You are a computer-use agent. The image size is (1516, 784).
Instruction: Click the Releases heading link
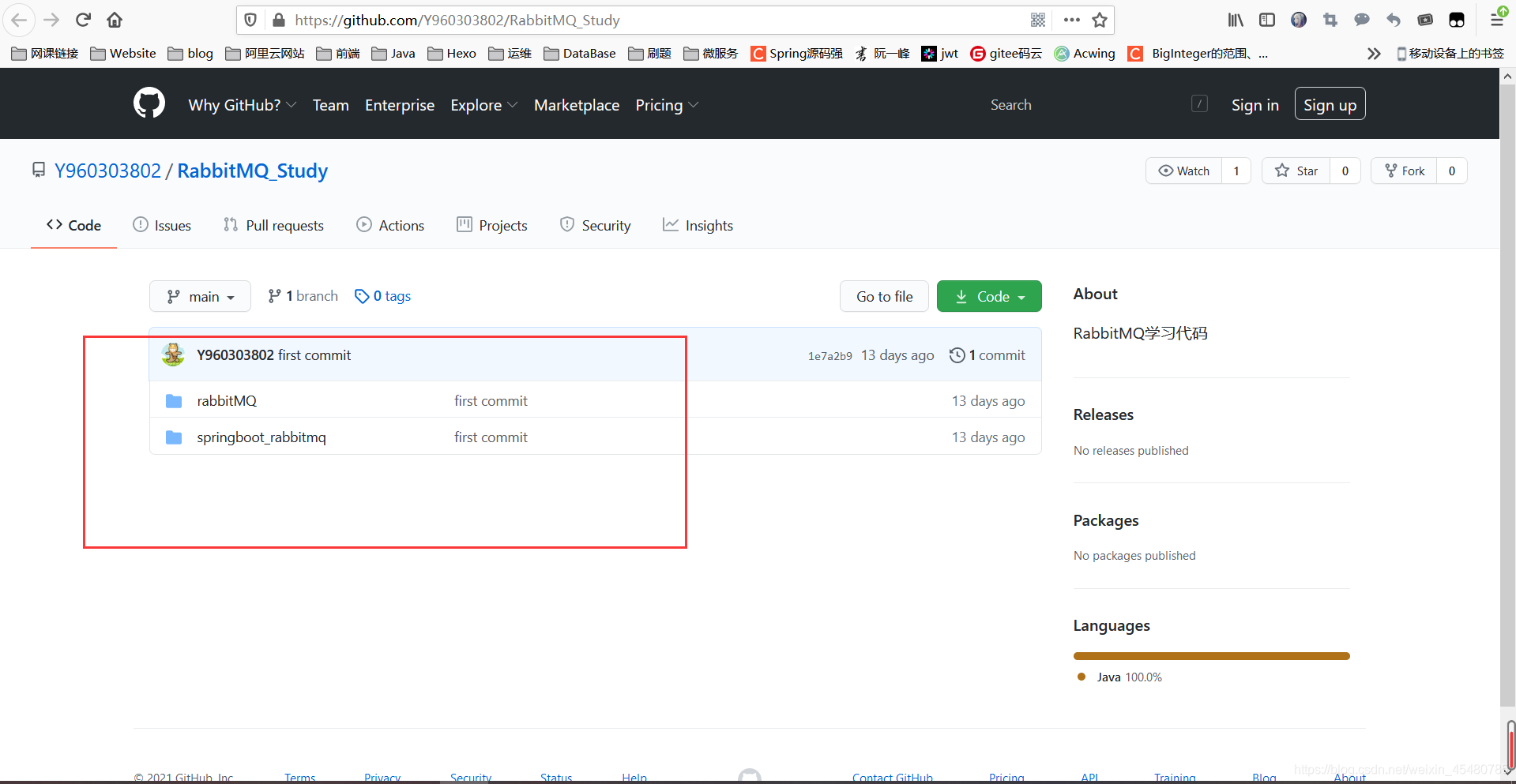[x=1103, y=415]
